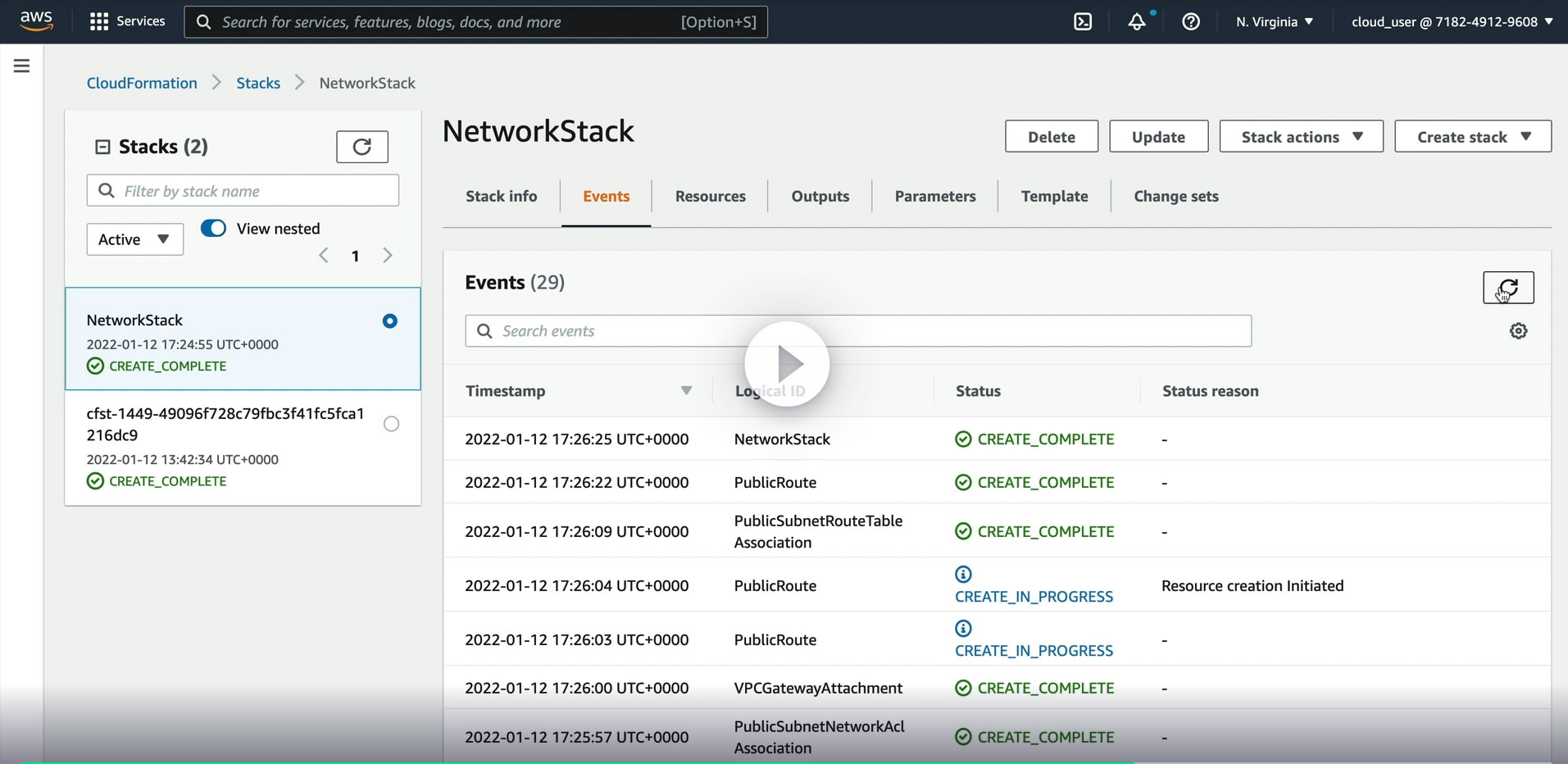Switch to the Template tab
Screen dimensions: 1568x764
1054,197
